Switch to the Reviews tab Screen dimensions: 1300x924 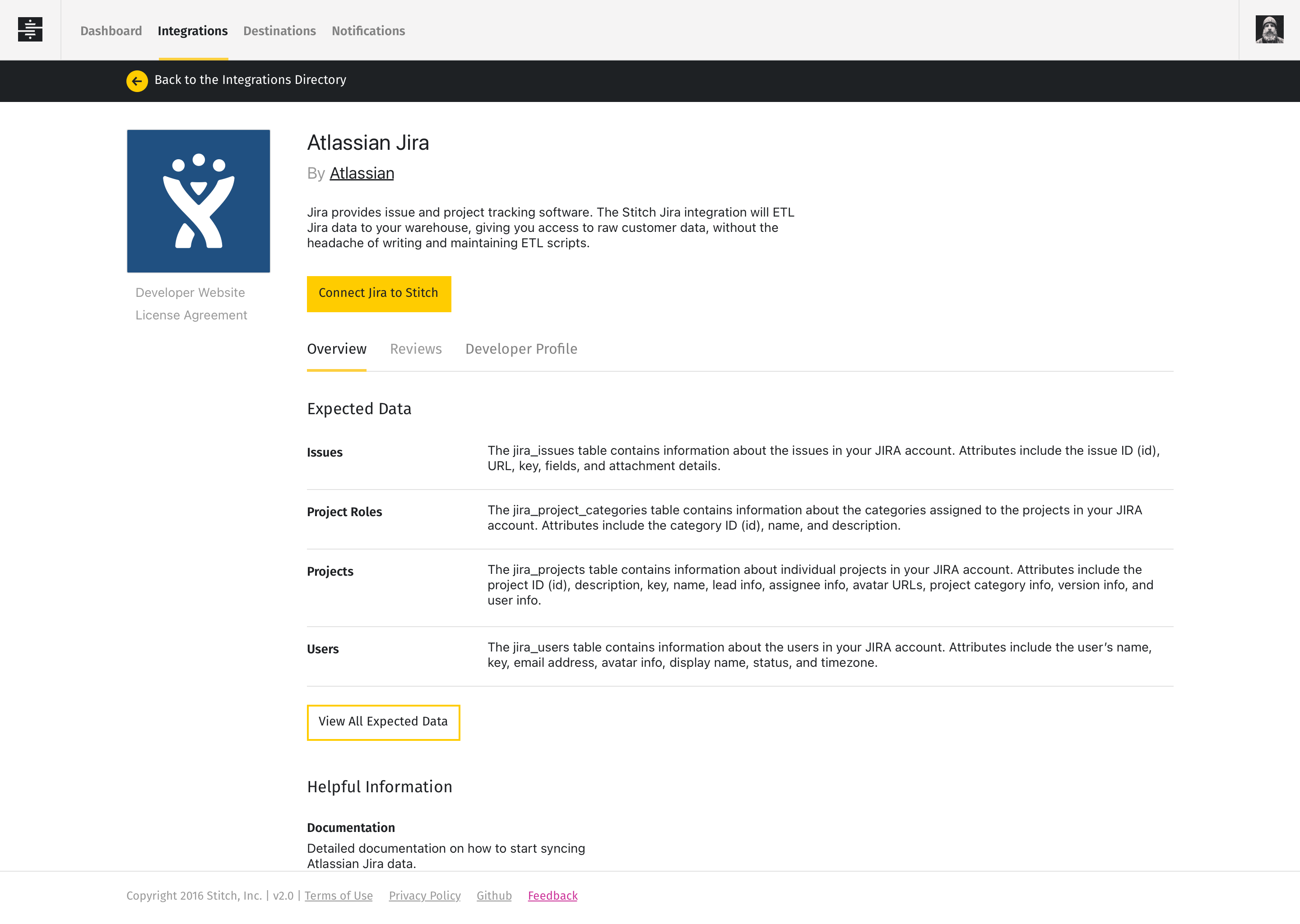coord(415,349)
